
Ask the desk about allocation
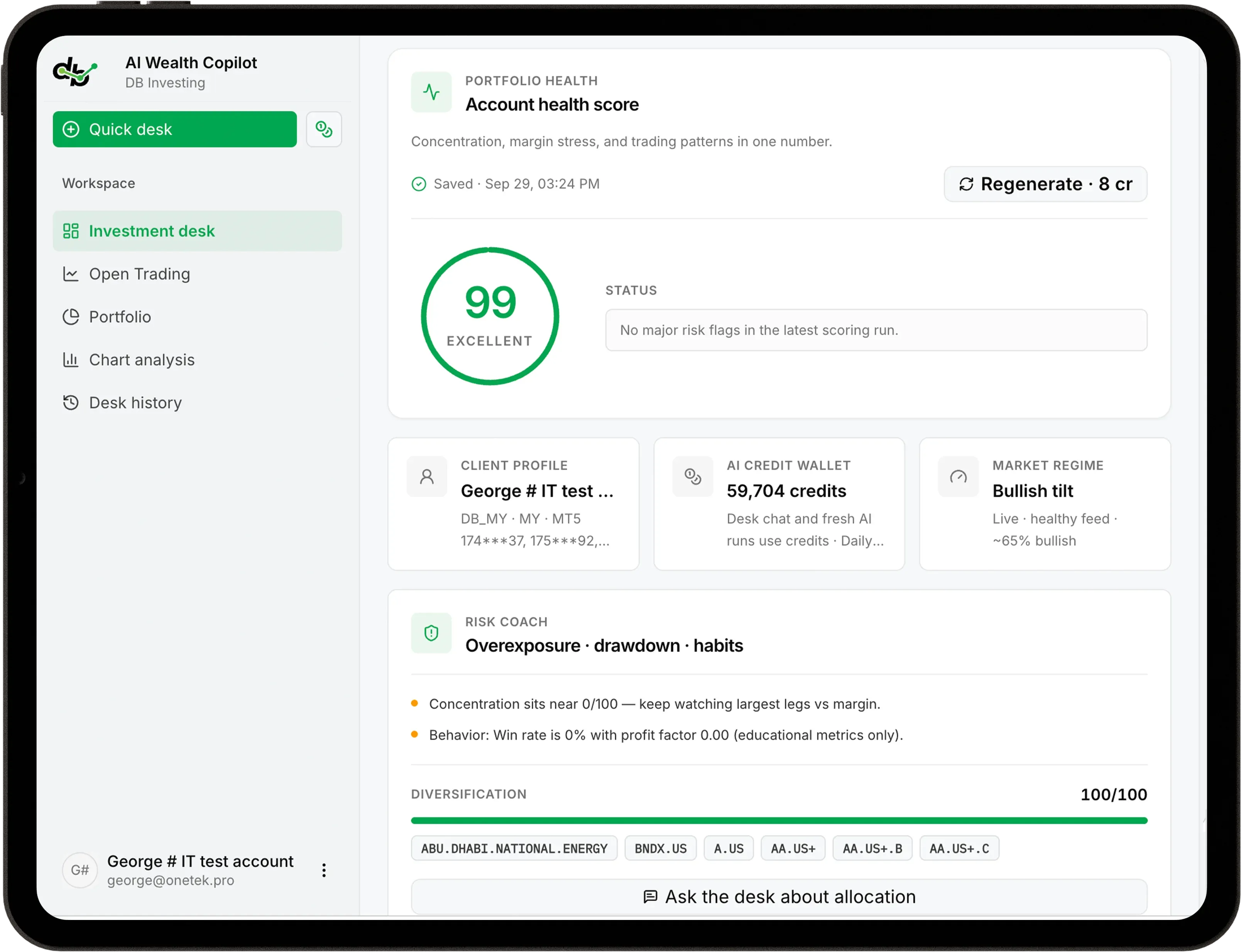pos(779,897)
